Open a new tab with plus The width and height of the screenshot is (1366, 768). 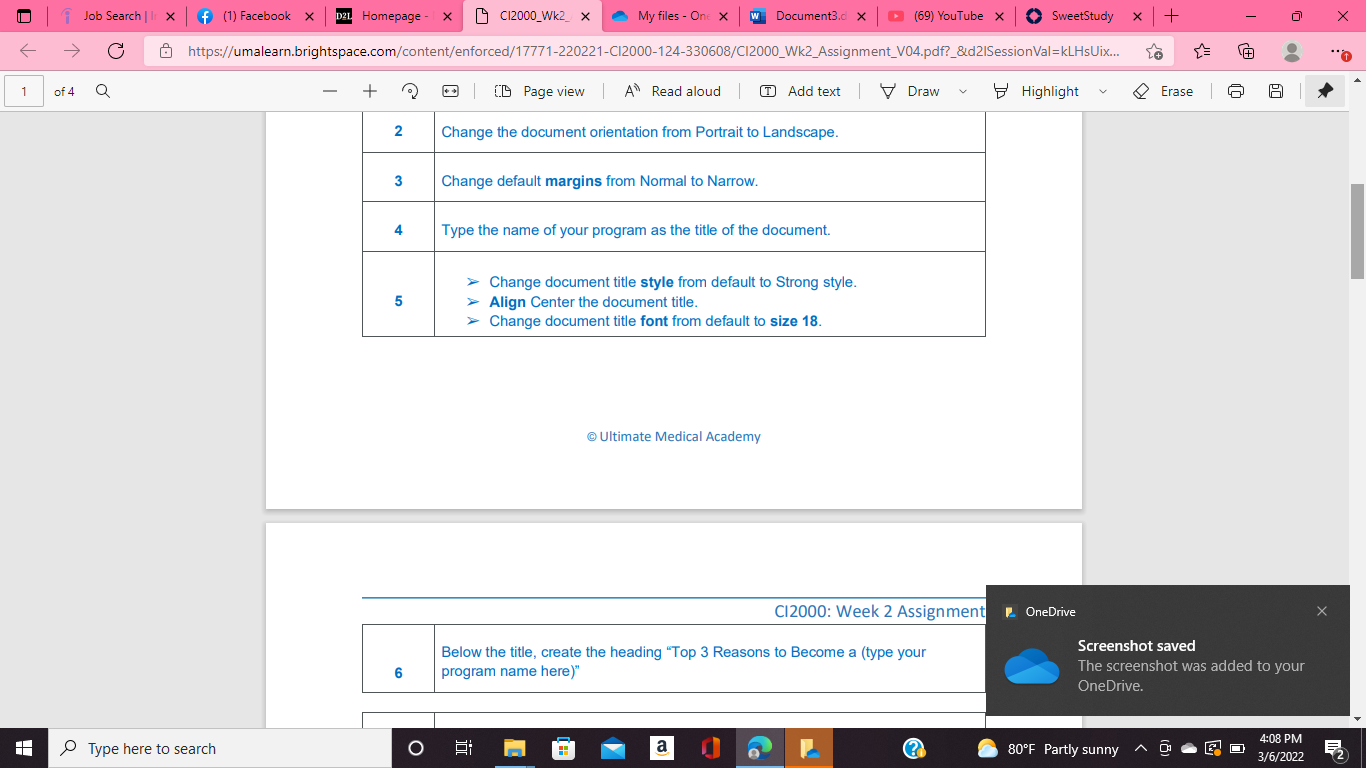[1171, 16]
